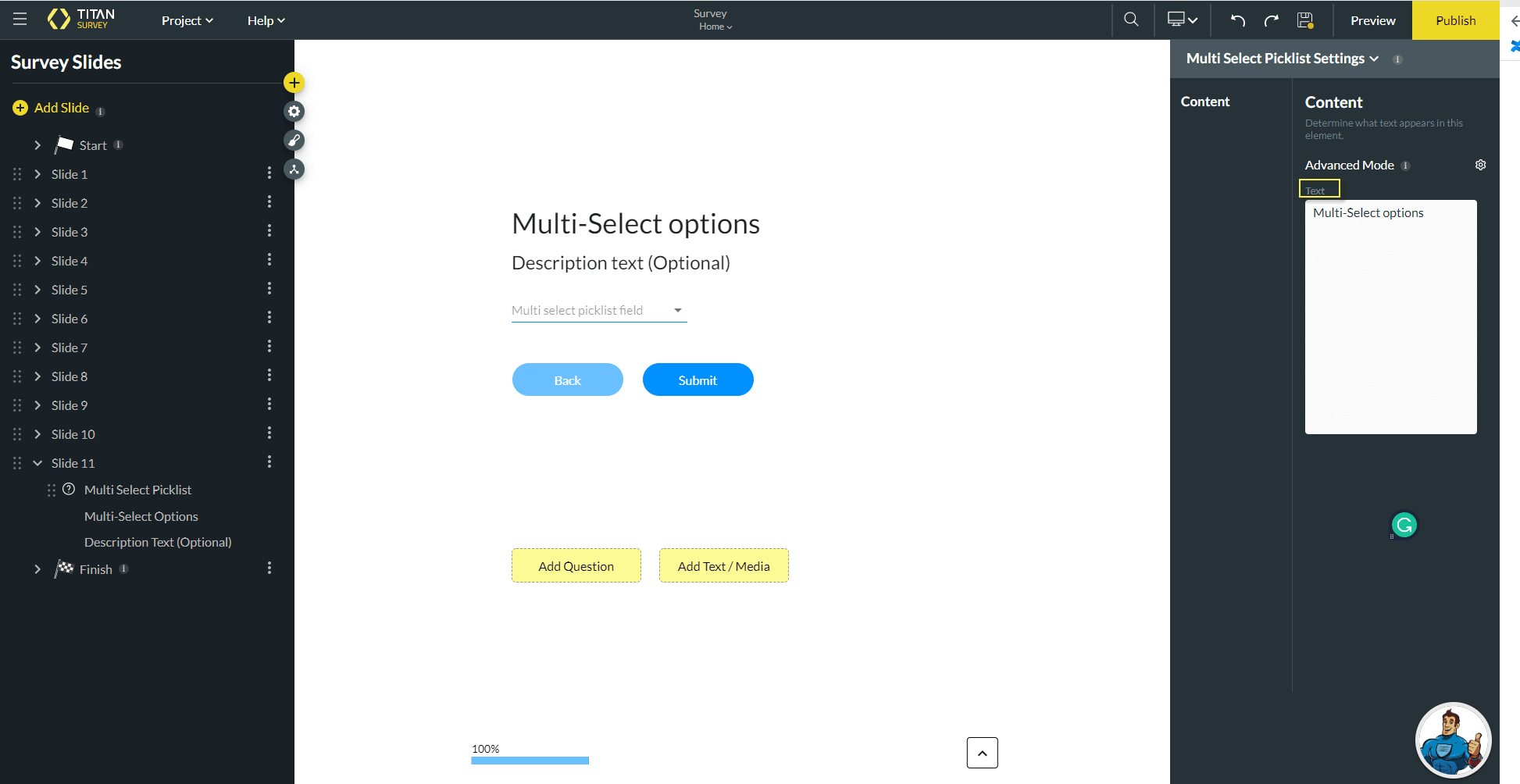Screen dimensions: 1520x784
Task: Open the search icon in top toolbar
Action: coord(1131,20)
